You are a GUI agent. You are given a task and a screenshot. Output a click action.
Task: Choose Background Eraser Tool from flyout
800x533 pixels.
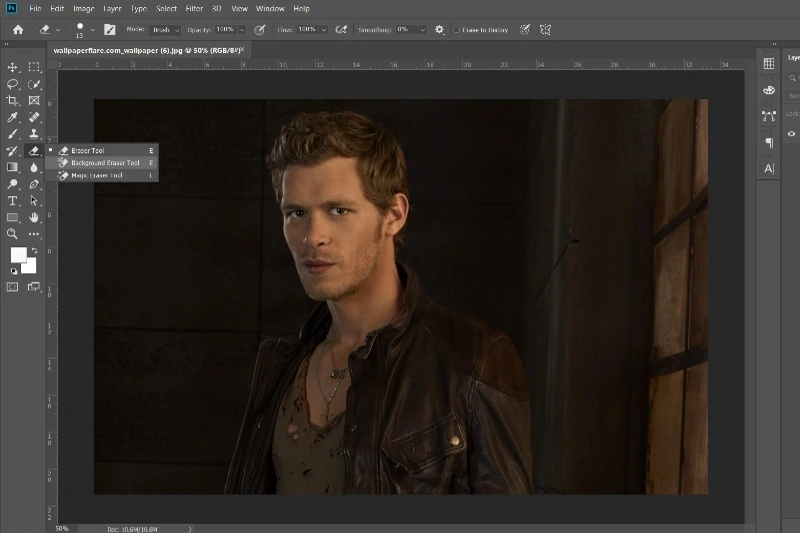tap(105, 163)
